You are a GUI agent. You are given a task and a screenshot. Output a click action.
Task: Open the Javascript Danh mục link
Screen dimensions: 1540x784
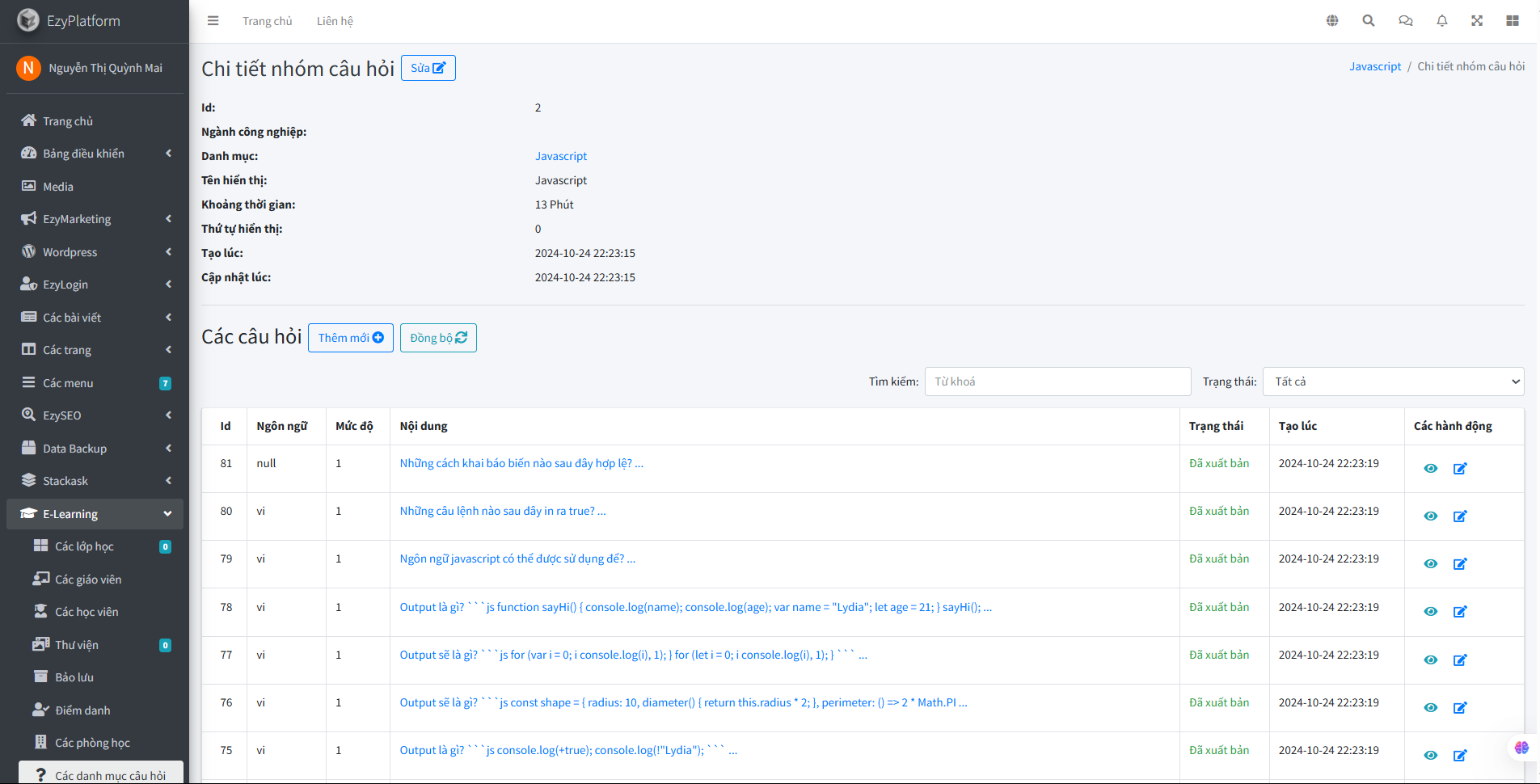[x=561, y=156]
